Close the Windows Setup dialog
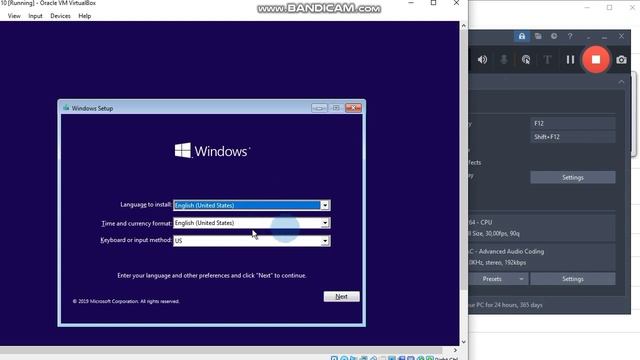The image size is (640, 360). 353,108
